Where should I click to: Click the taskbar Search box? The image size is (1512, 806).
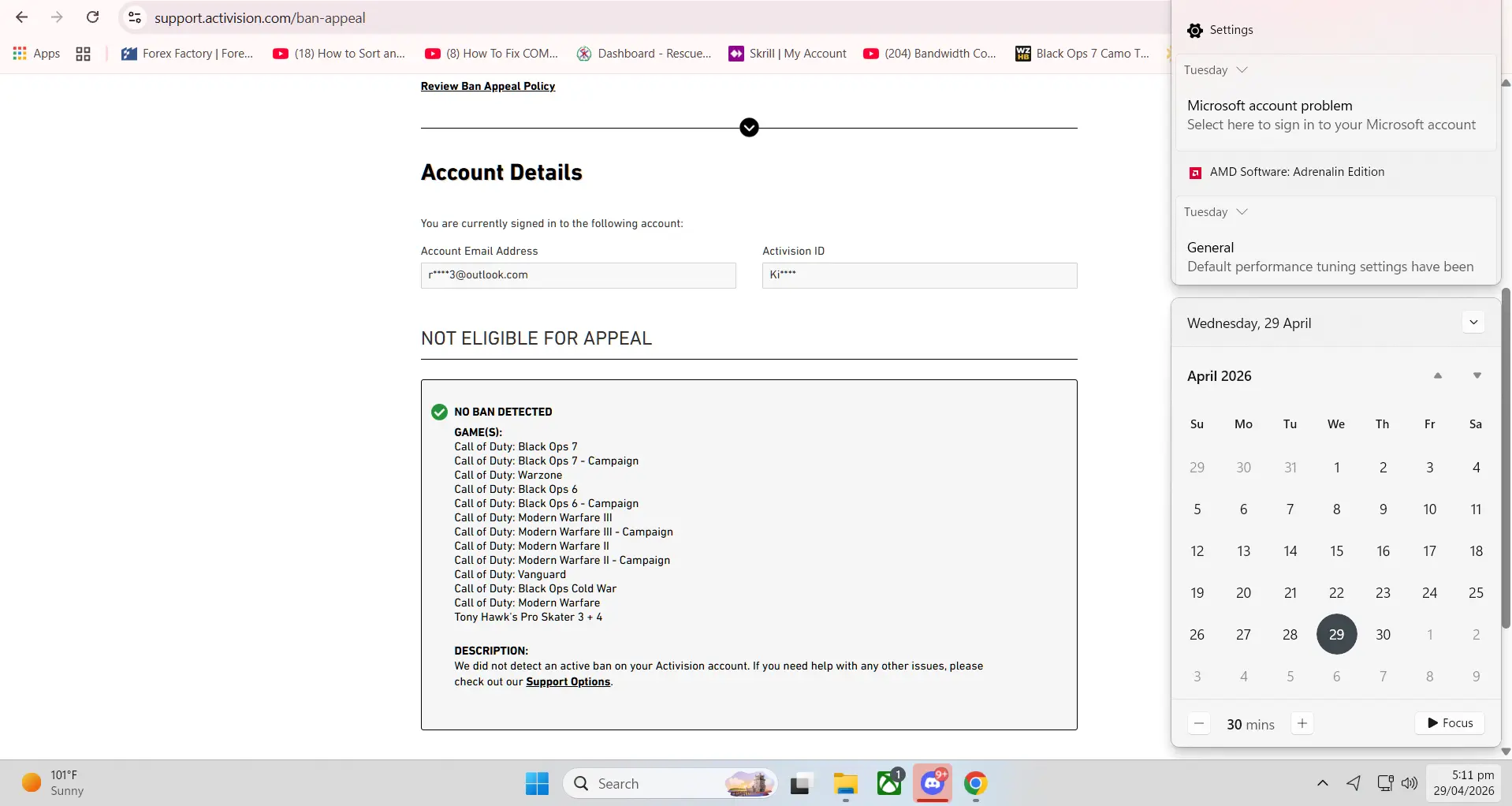pyautogui.click(x=670, y=783)
